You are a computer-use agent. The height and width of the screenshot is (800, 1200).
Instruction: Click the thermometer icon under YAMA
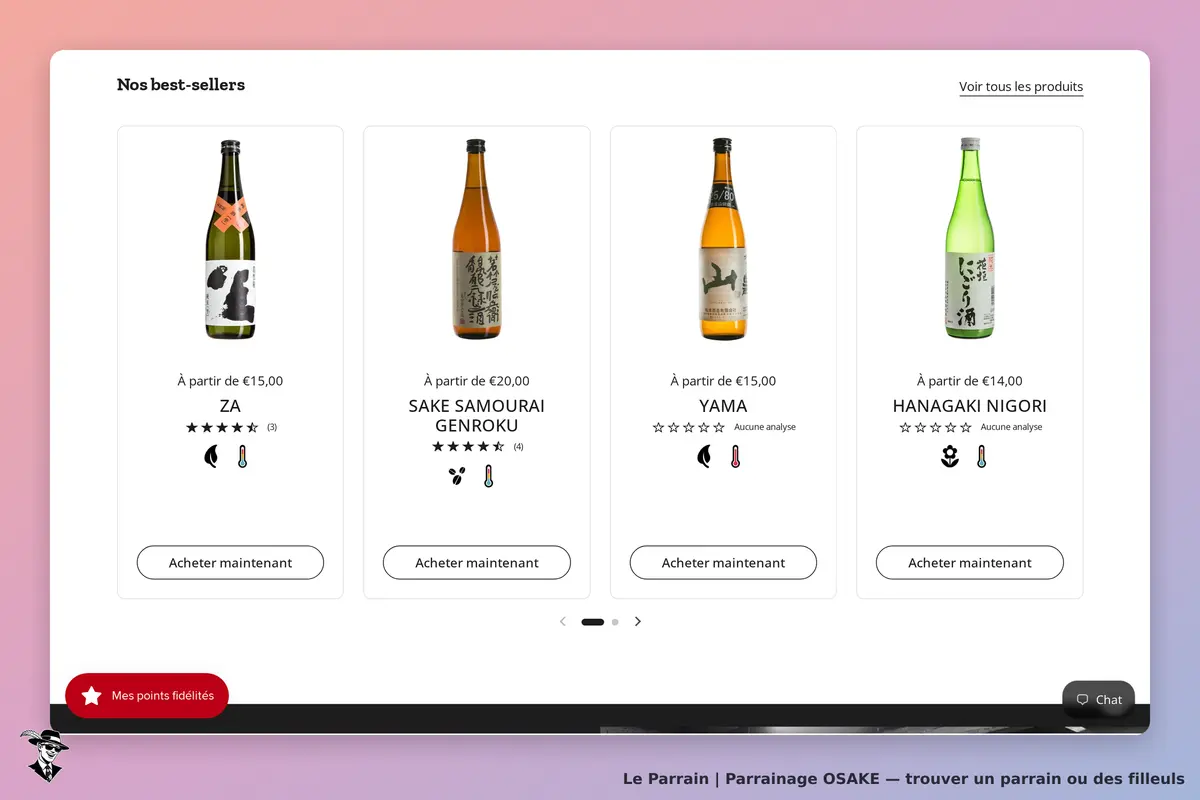coord(735,457)
